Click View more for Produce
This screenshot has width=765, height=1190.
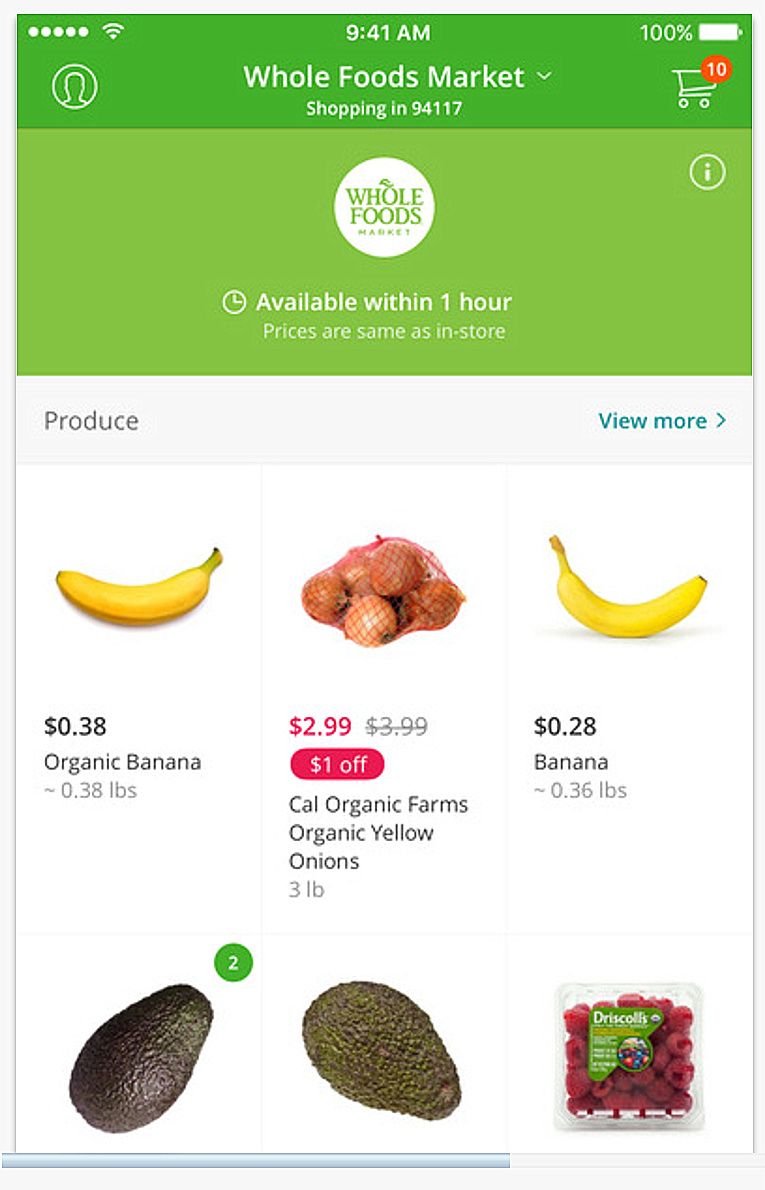[x=652, y=421]
